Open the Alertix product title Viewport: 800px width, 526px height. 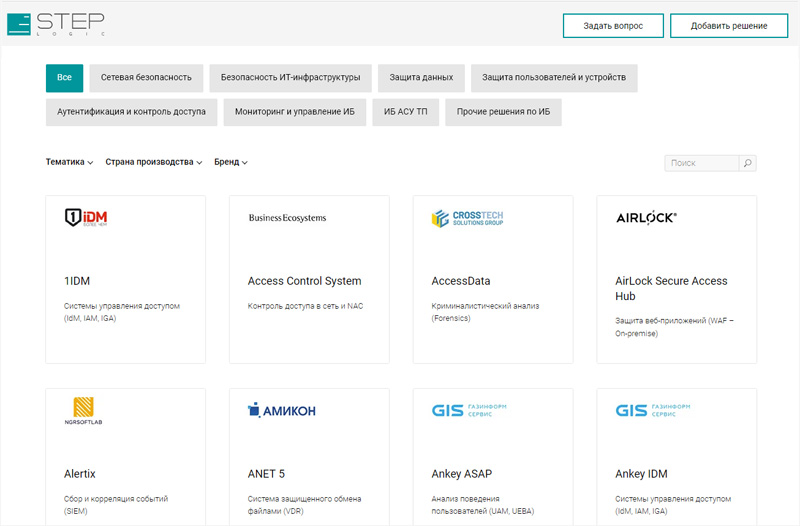point(80,474)
